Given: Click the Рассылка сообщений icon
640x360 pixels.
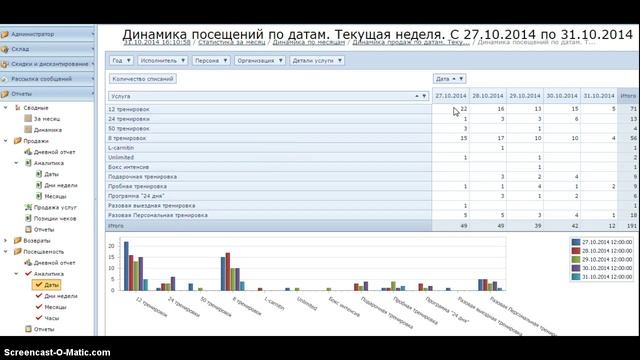Looking at the screenshot, I should coord(4,79).
